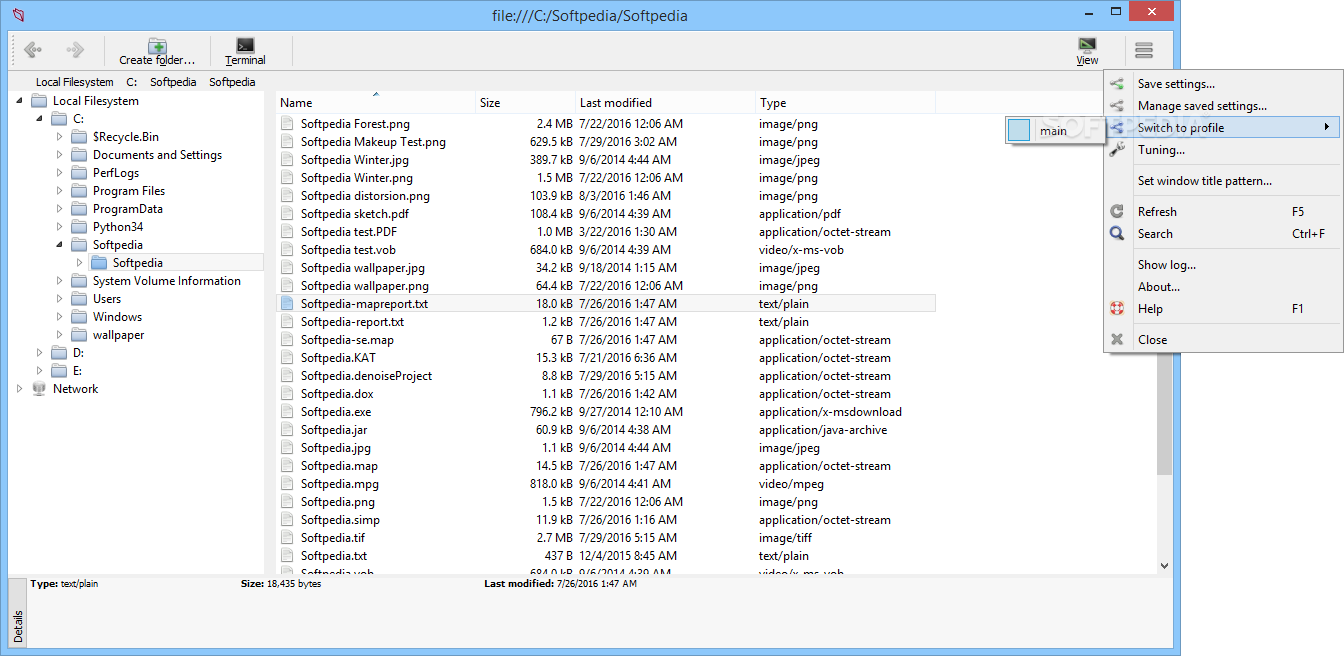Screen dimensions: 1344x656
Task: Click the Refresh icon in menu
Action: [x=1117, y=212]
